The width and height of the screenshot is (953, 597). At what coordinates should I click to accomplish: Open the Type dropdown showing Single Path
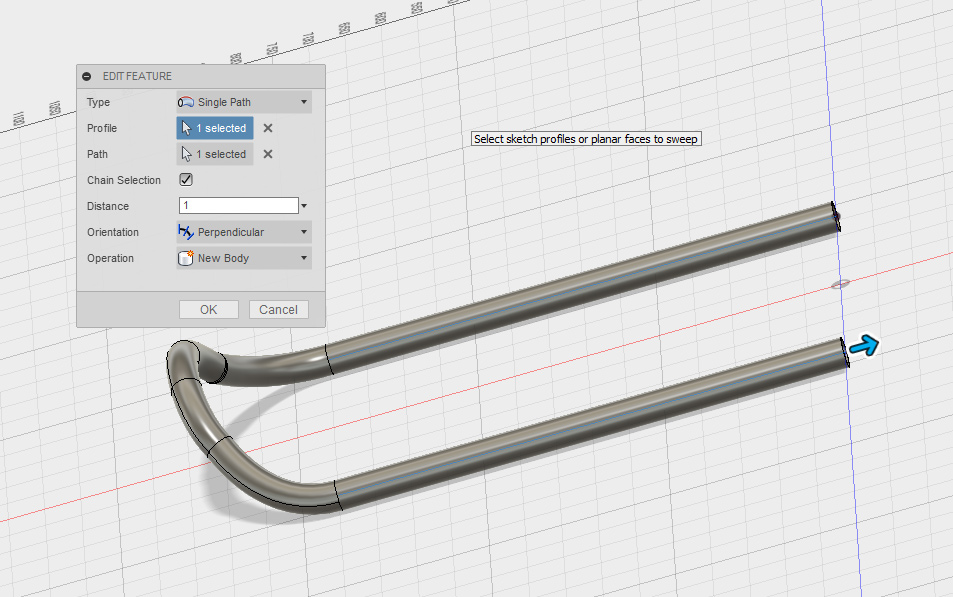pyautogui.click(x=244, y=102)
